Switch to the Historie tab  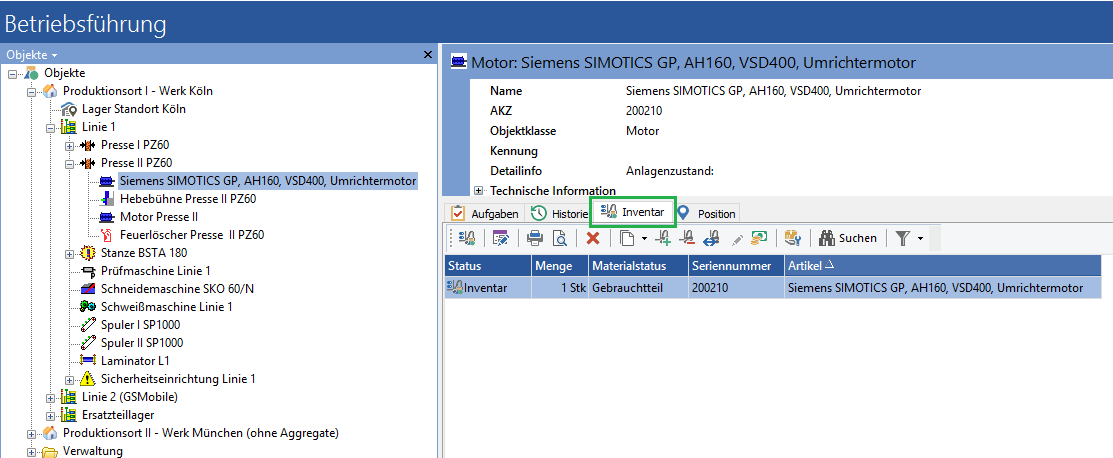(559, 213)
